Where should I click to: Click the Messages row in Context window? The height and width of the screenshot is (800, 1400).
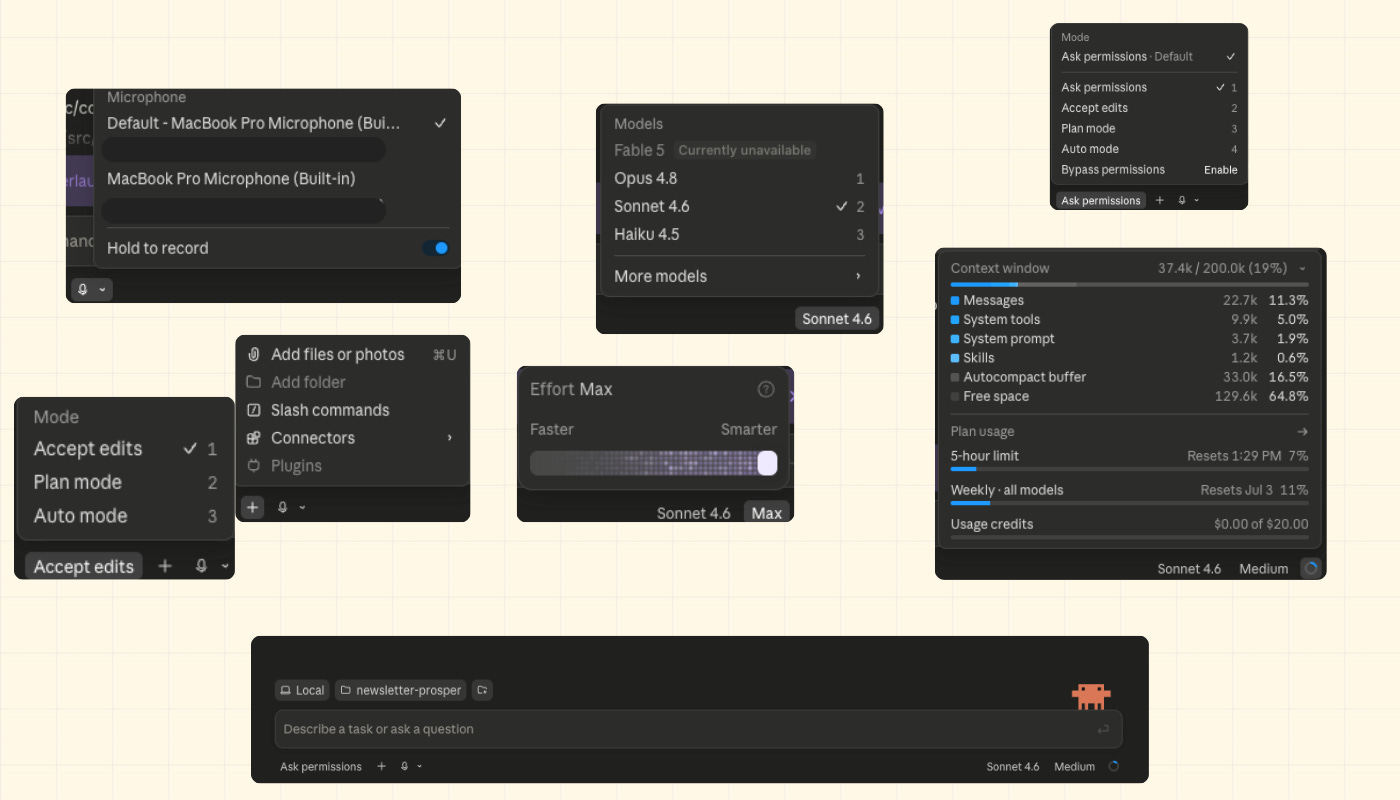click(1129, 300)
